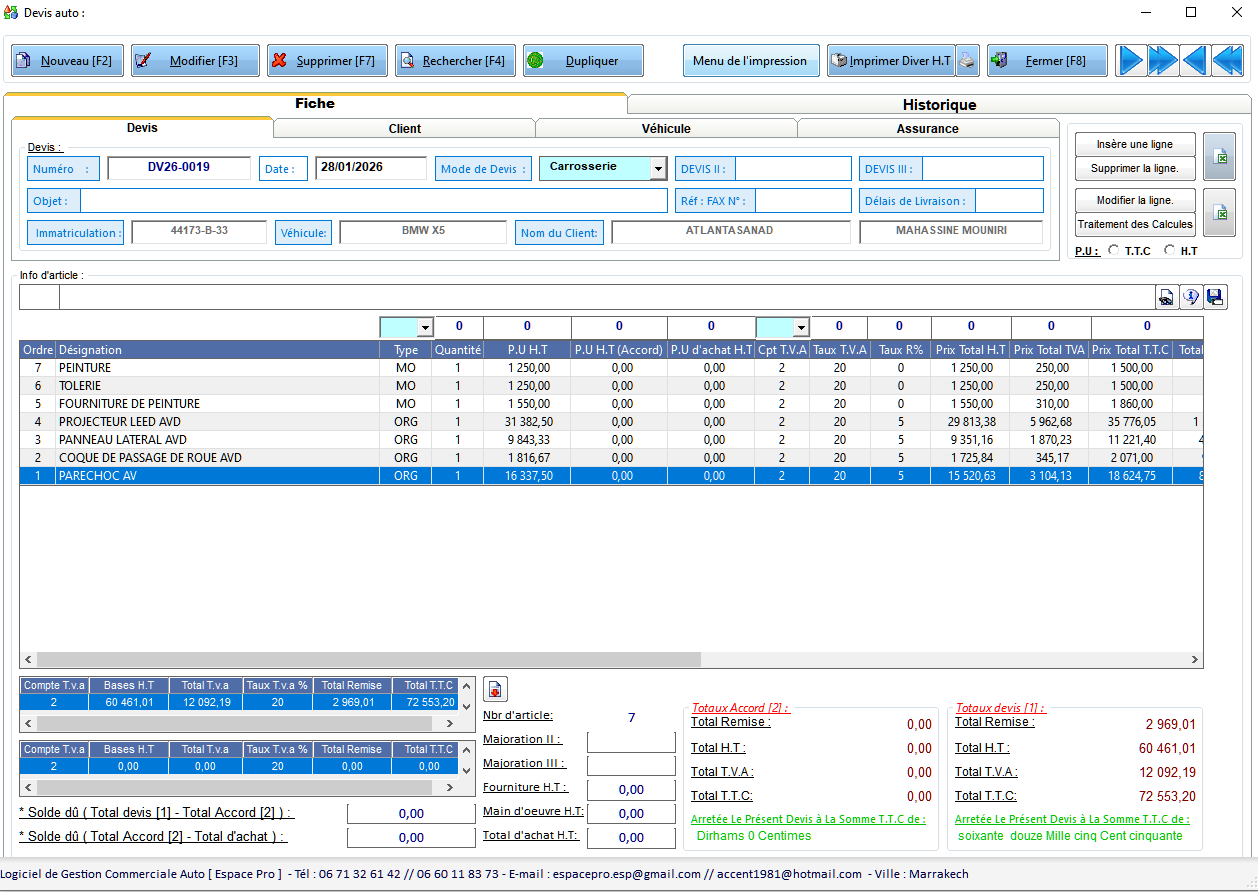Click the article search icon left of the help icon

tap(1167, 297)
